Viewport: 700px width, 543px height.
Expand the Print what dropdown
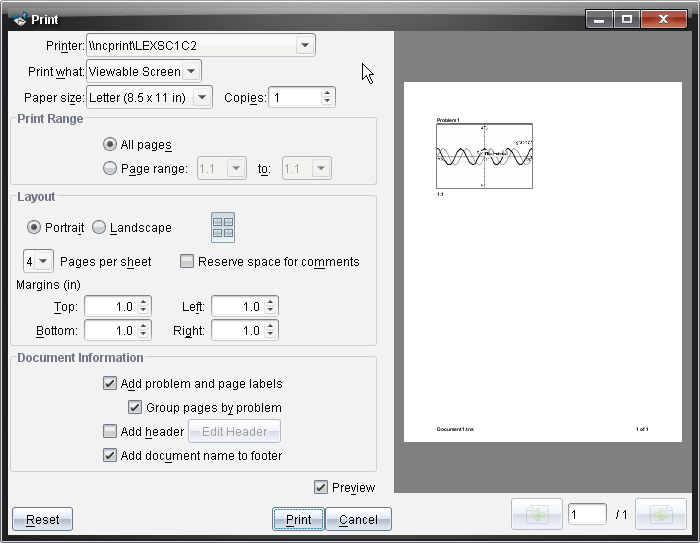point(192,71)
